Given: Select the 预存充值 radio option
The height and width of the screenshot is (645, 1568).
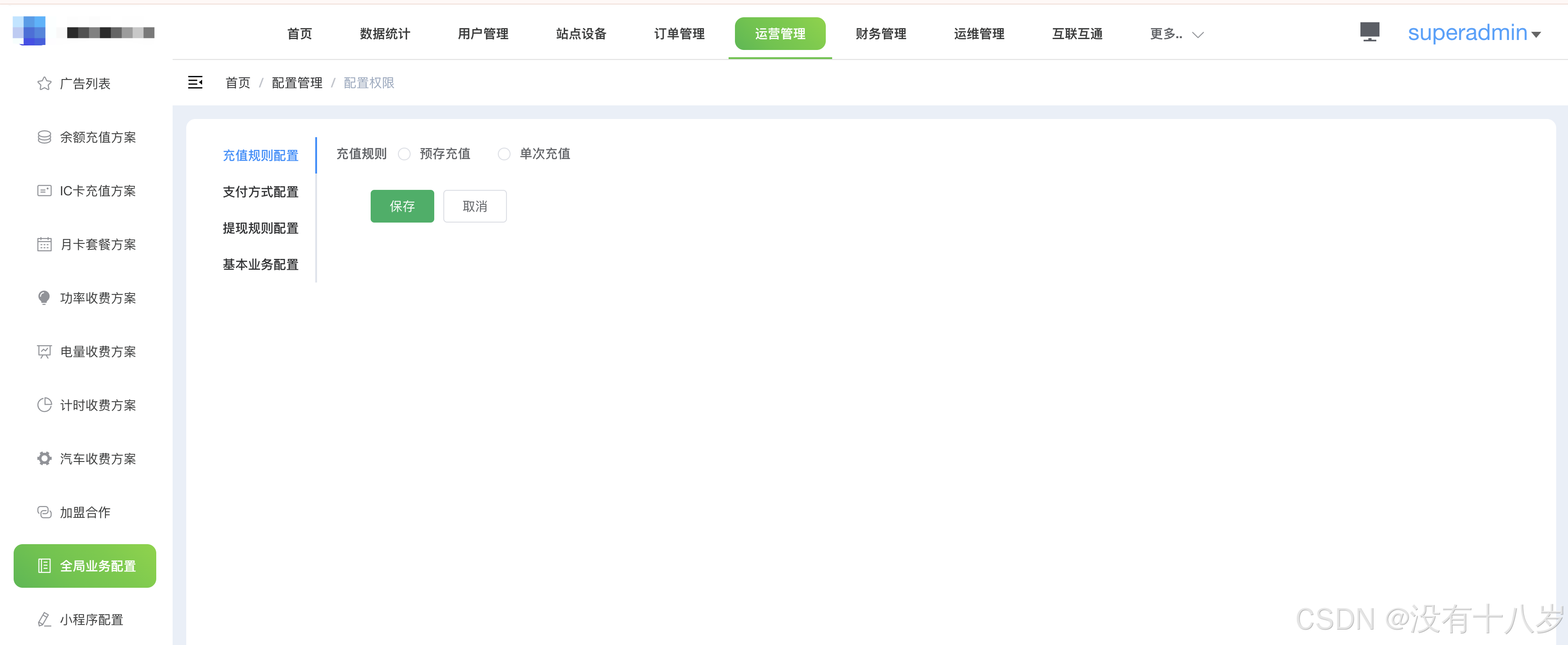Looking at the screenshot, I should tap(404, 154).
